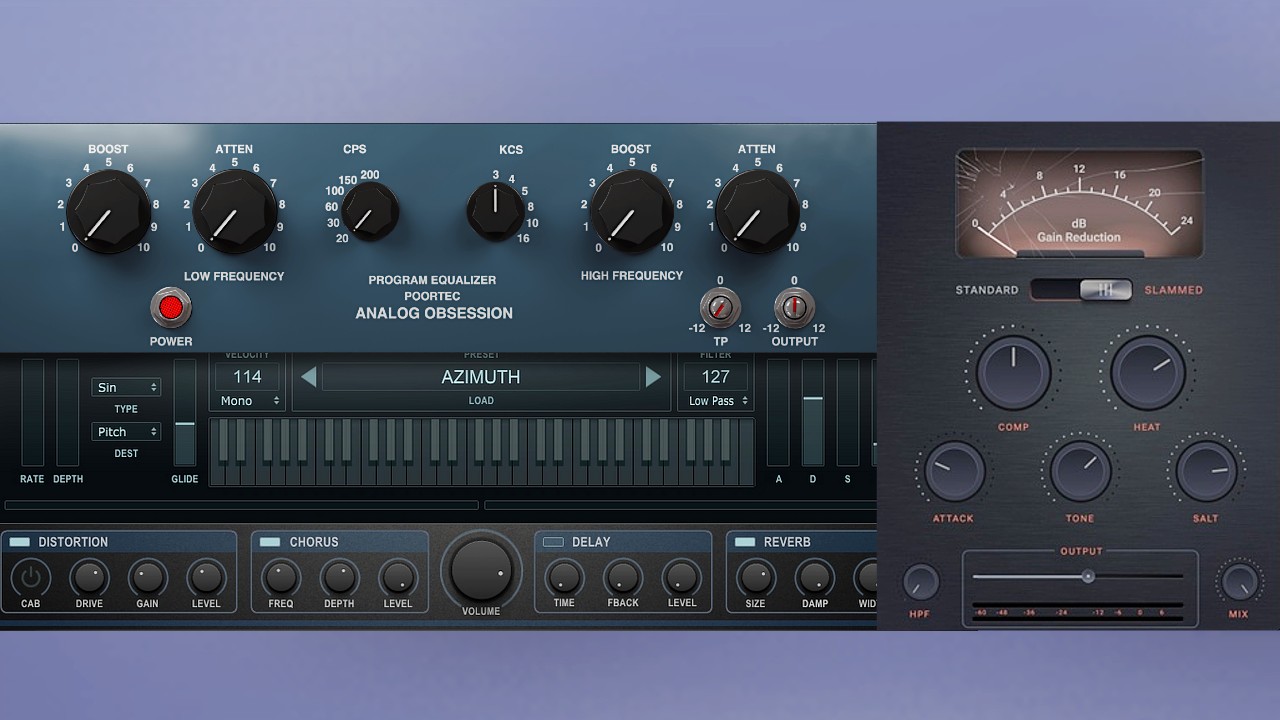Click the chorus LEVEL knob

397,577
